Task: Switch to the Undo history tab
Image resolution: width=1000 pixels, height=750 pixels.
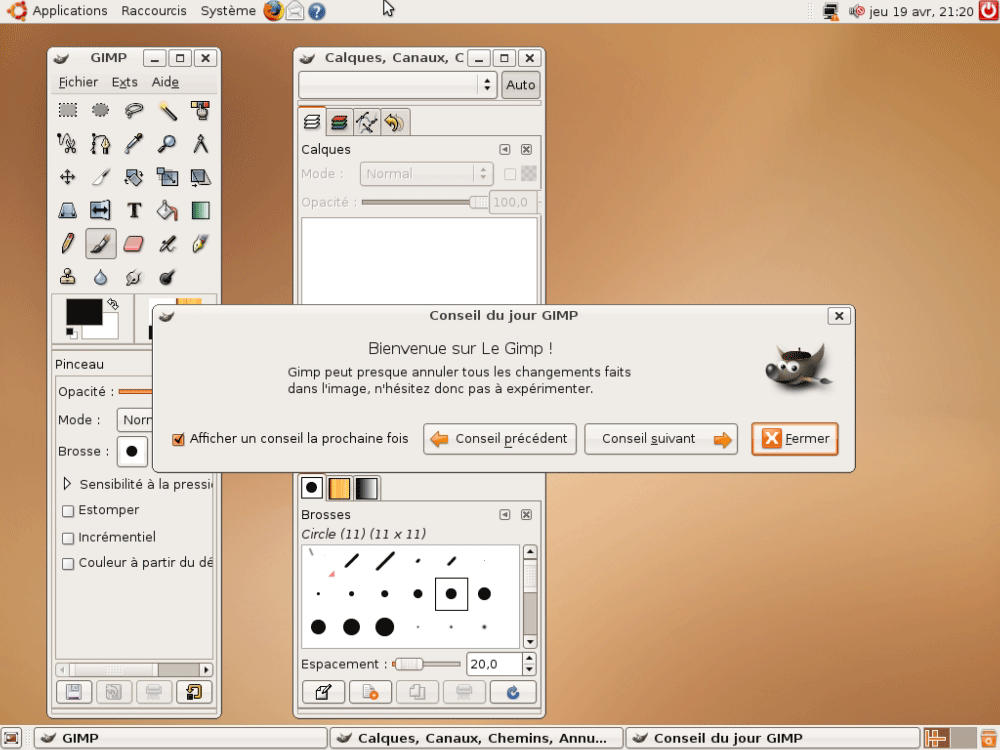Action: click(395, 122)
